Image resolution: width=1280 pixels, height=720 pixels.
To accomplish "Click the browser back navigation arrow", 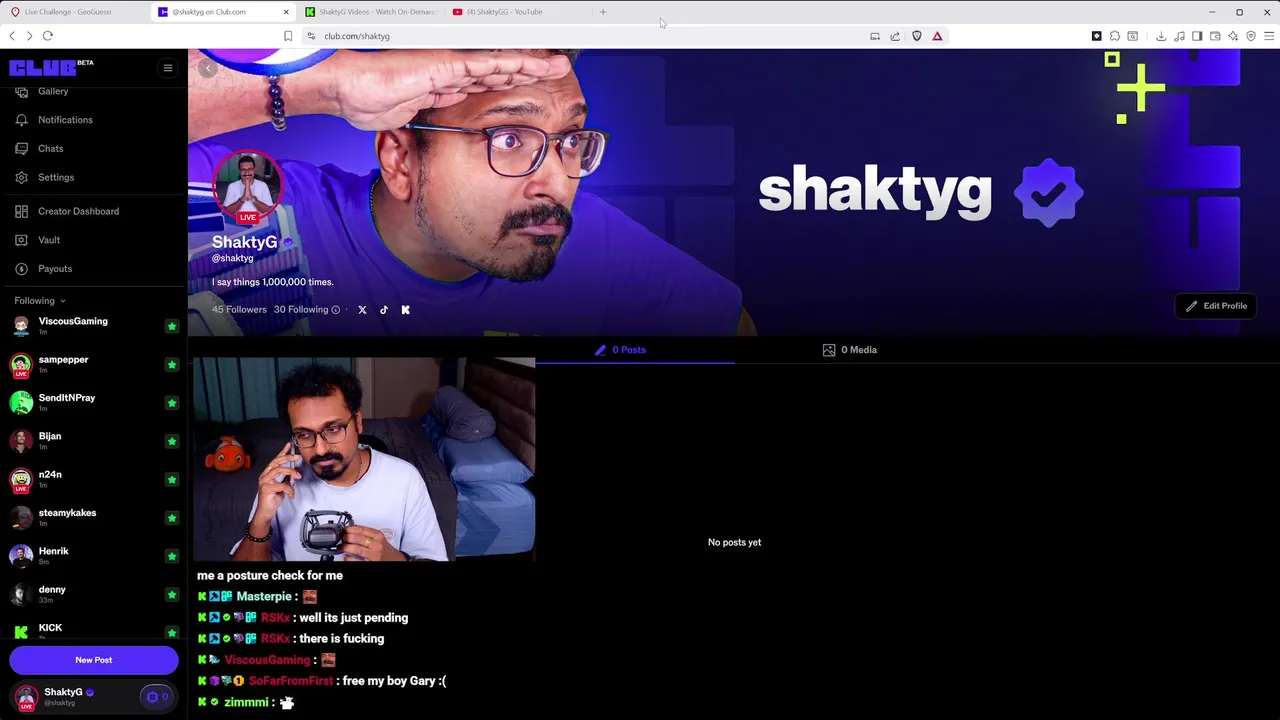I will point(12,36).
